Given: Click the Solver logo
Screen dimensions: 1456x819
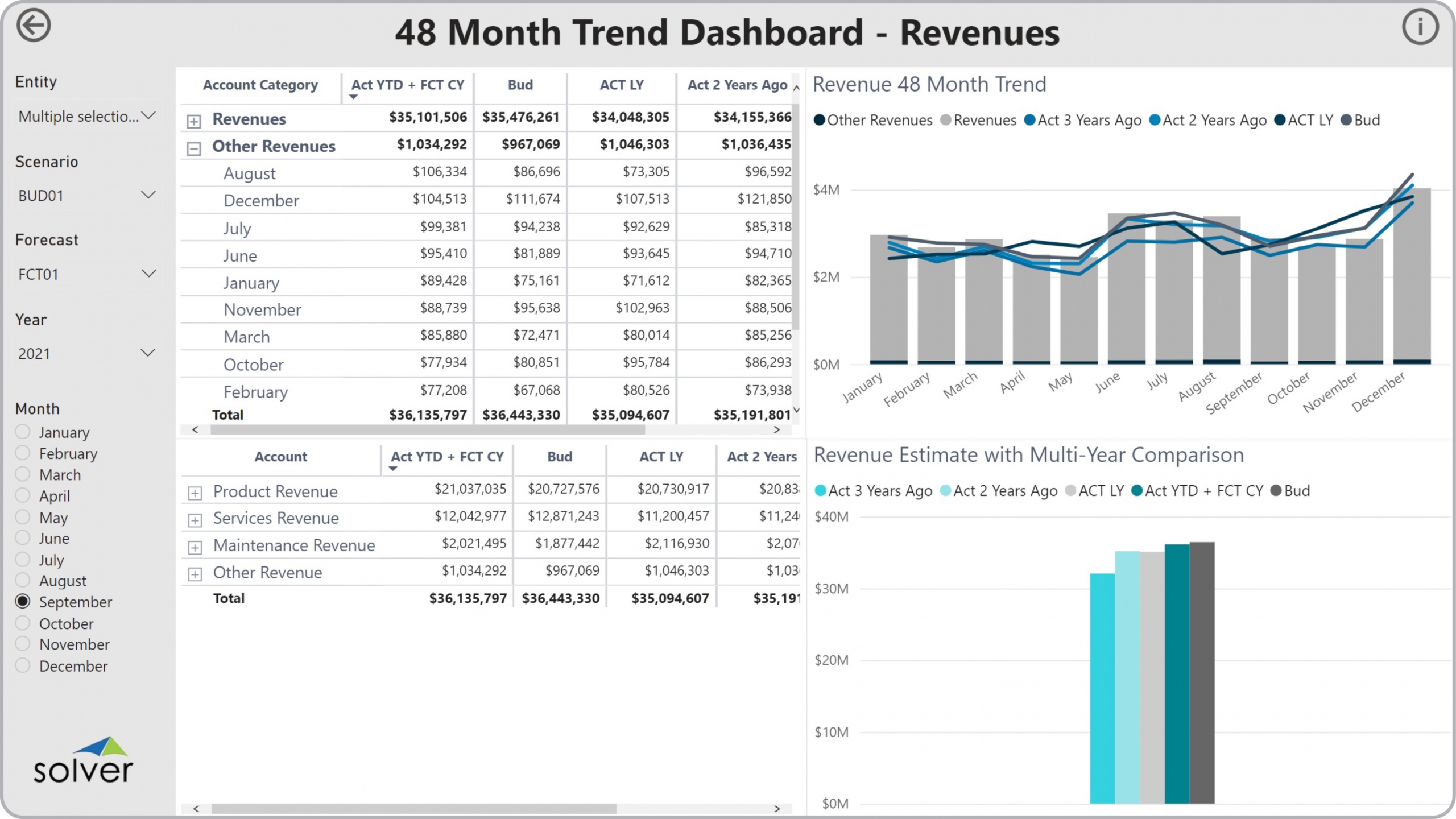Looking at the screenshot, I should pyautogui.click(x=83, y=760).
